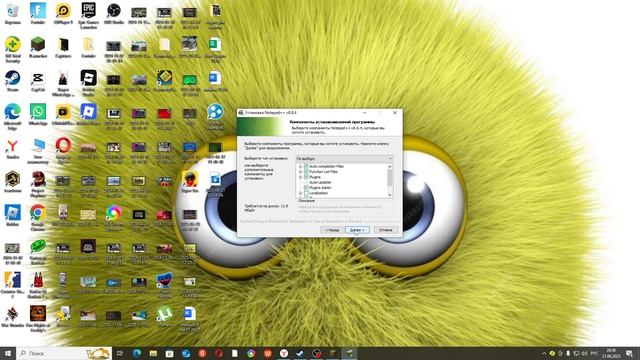Open Microsoft Edge from the taskbar
The height and width of the screenshot is (360, 640).
tap(137, 353)
